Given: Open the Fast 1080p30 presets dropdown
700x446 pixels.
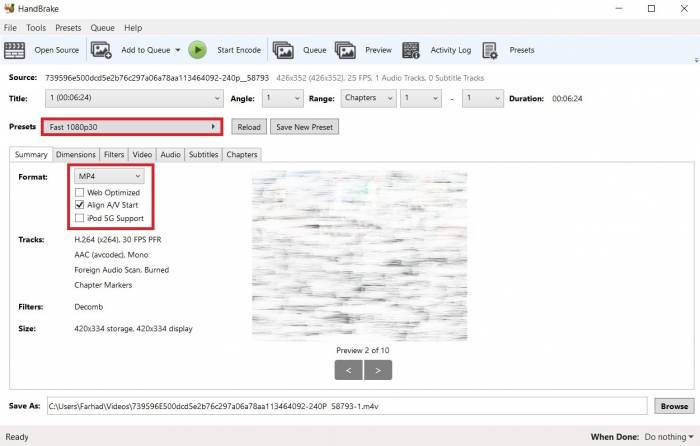Looking at the screenshot, I should point(131,127).
